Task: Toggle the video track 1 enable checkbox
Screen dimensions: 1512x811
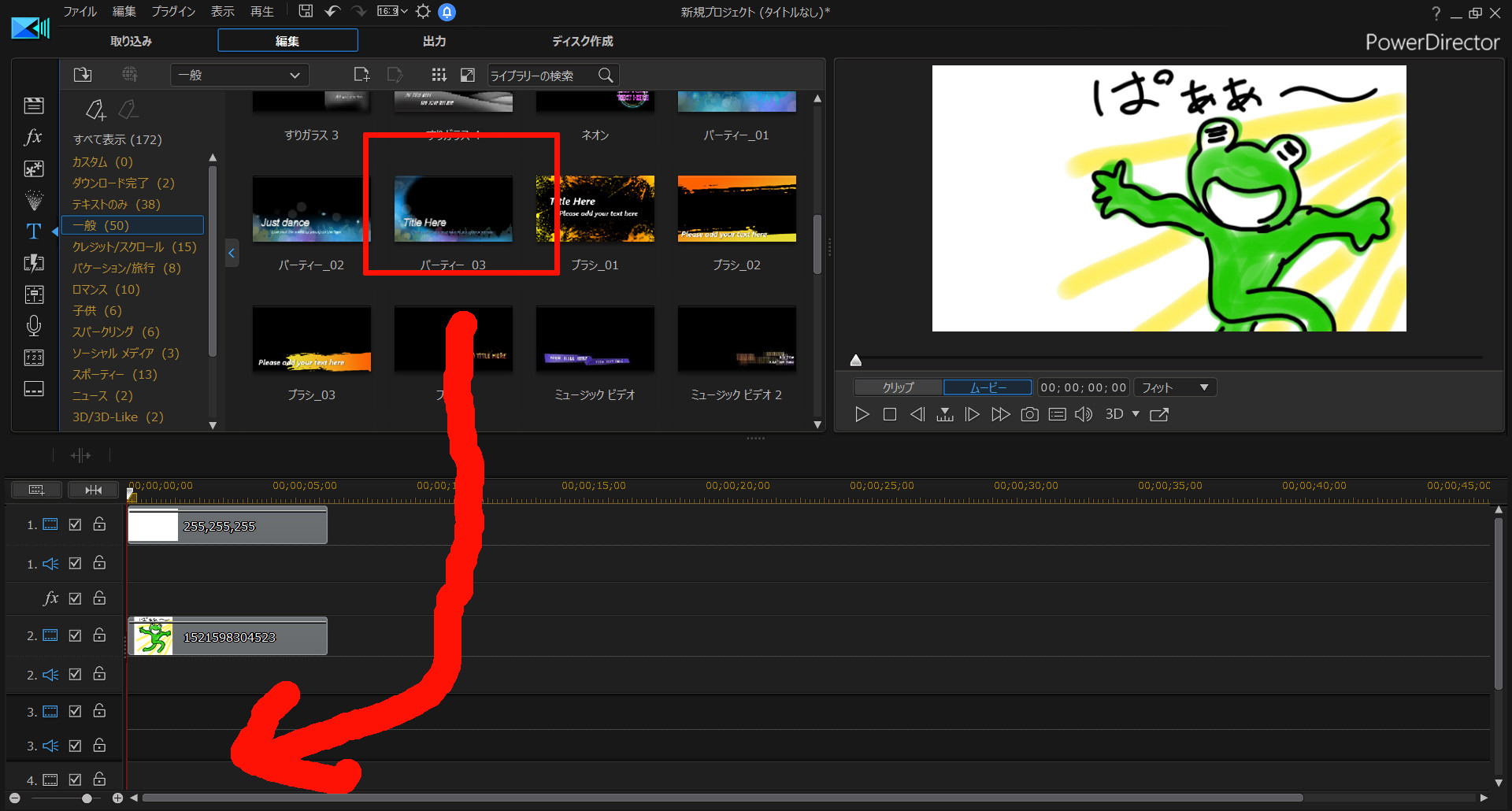Action: pyautogui.click(x=75, y=524)
